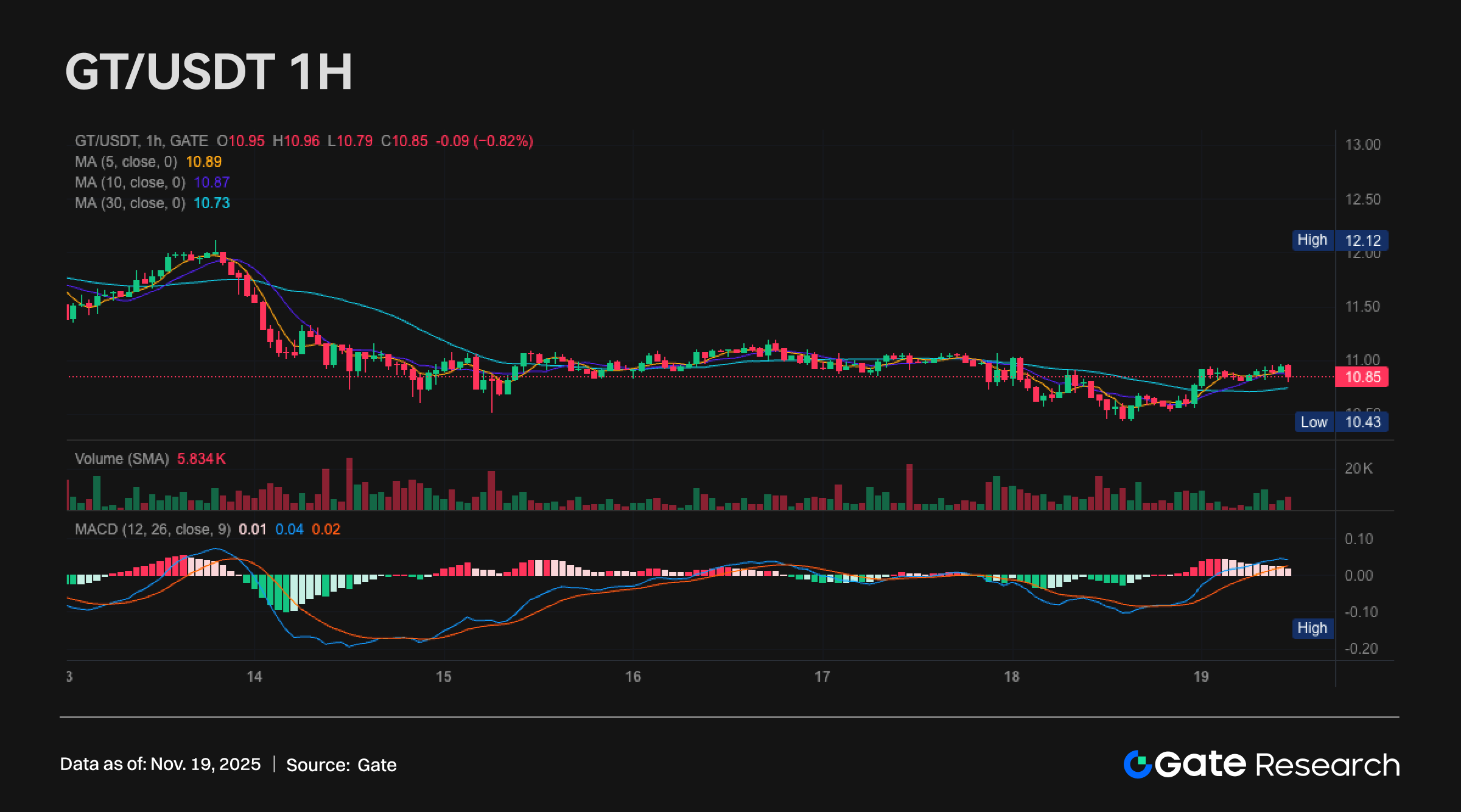Open the MACD (12, 26, close, 9) label

(153, 530)
